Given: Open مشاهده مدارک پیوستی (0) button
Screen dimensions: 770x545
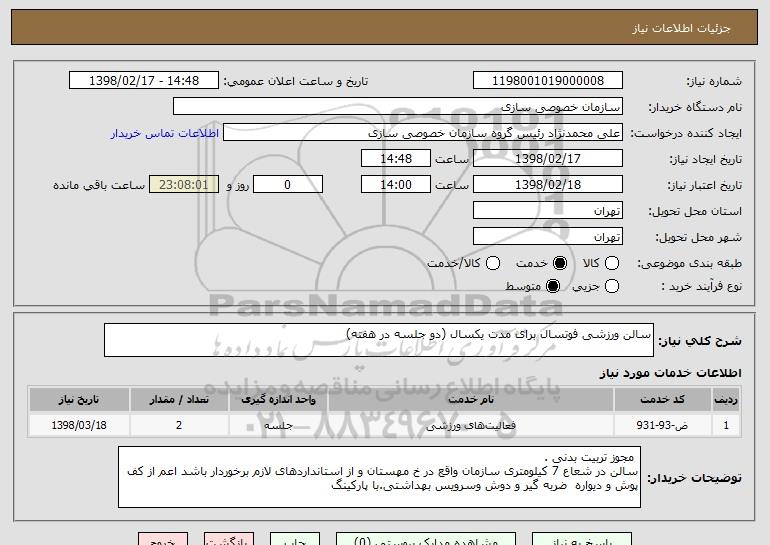Looking at the screenshot, I should point(426,539).
